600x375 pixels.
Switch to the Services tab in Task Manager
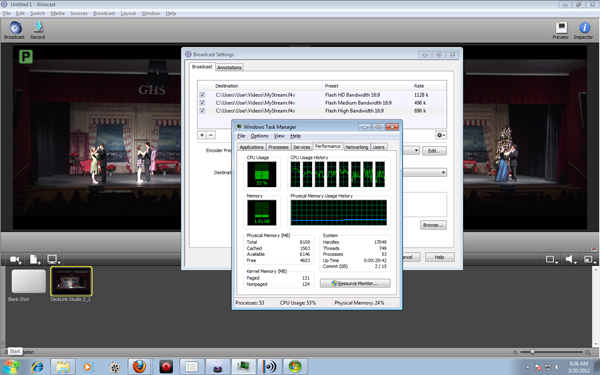pos(302,147)
